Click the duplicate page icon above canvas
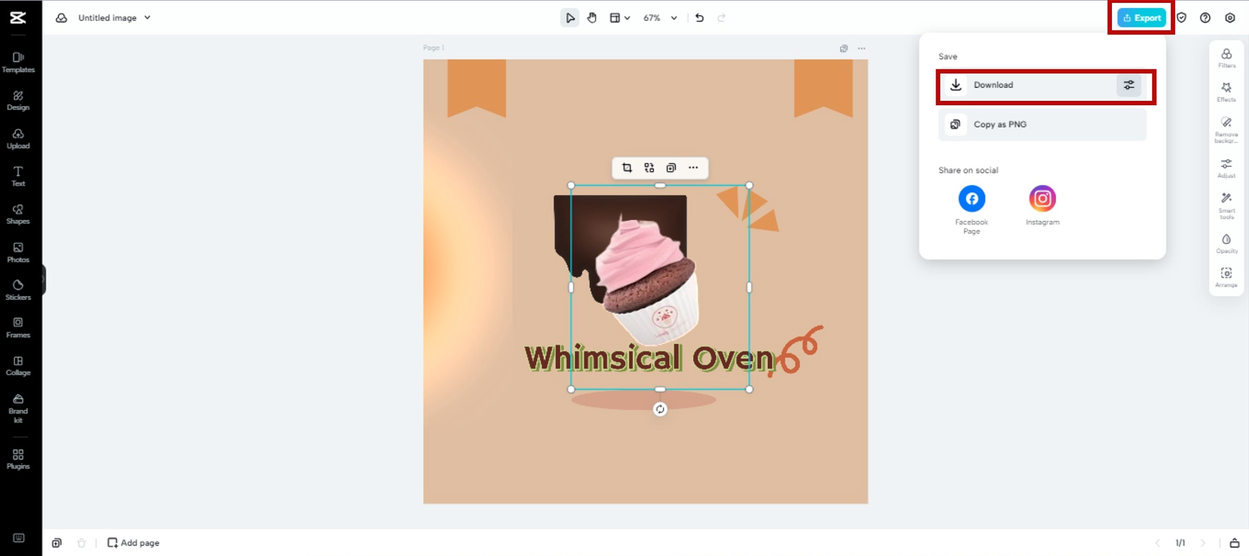Screen dimensions: 1249x556 844,48
